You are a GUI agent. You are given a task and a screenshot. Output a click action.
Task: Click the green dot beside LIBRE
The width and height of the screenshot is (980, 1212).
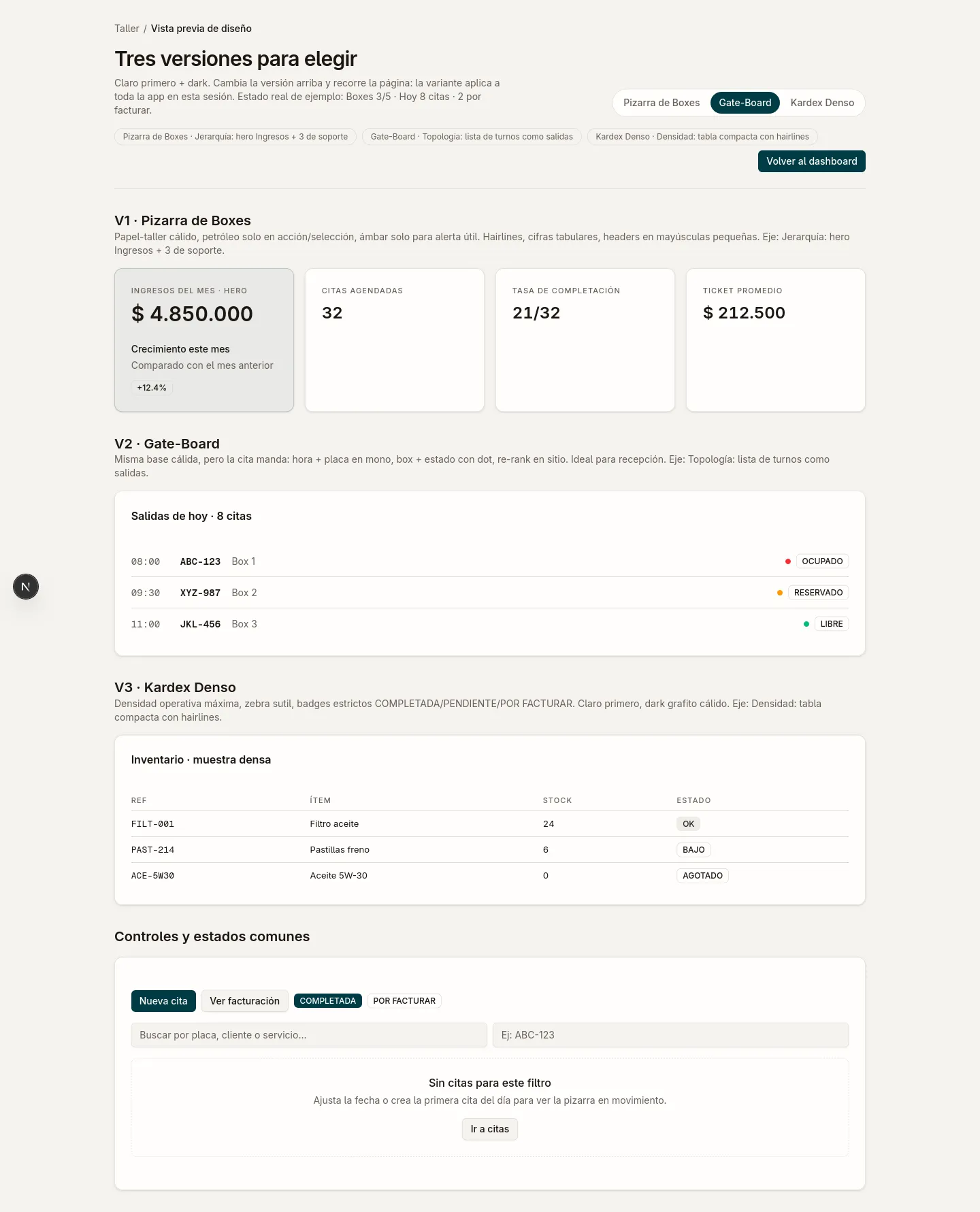806,624
